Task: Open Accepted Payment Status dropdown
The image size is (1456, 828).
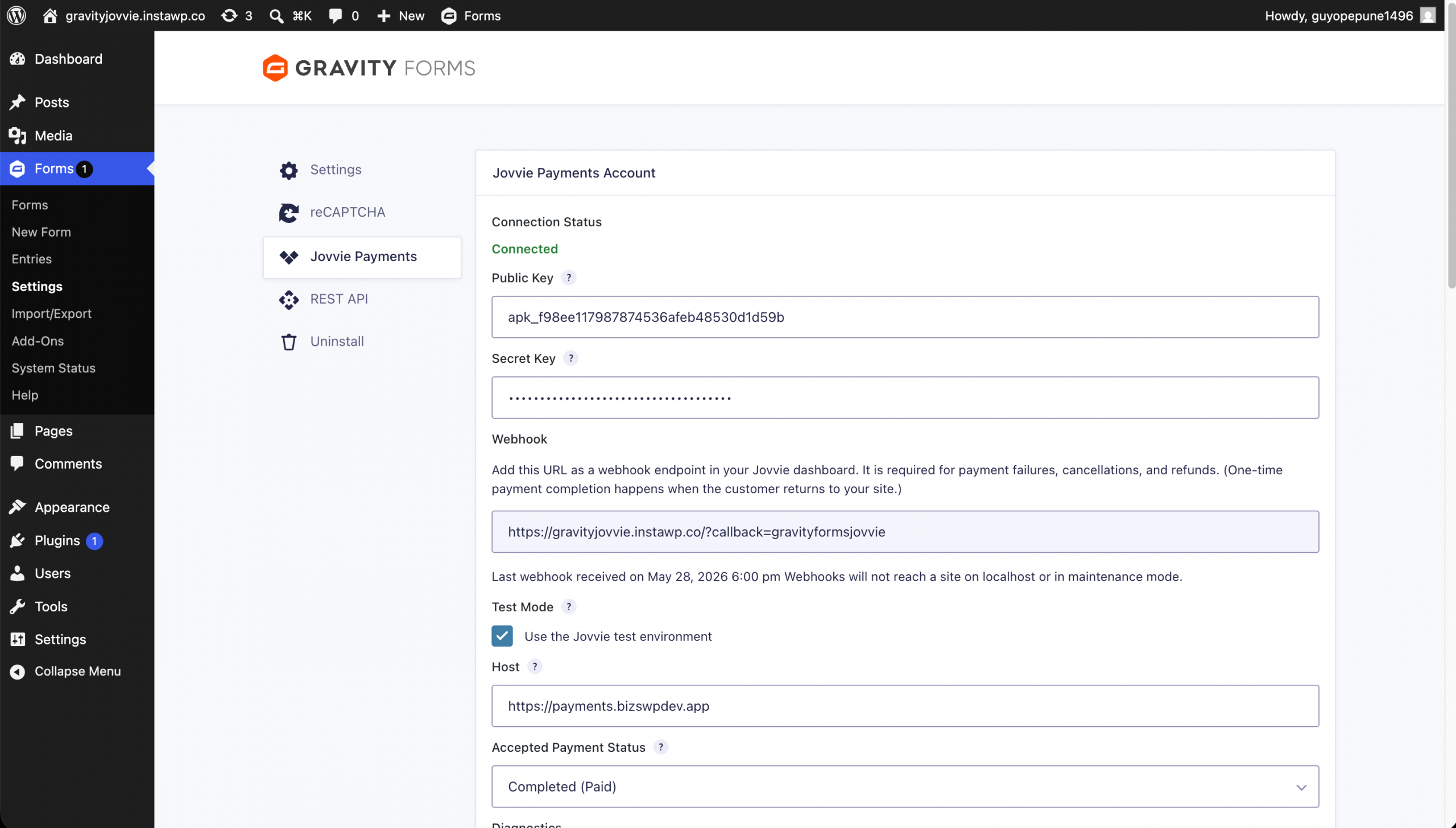Action: tap(905, 786)
